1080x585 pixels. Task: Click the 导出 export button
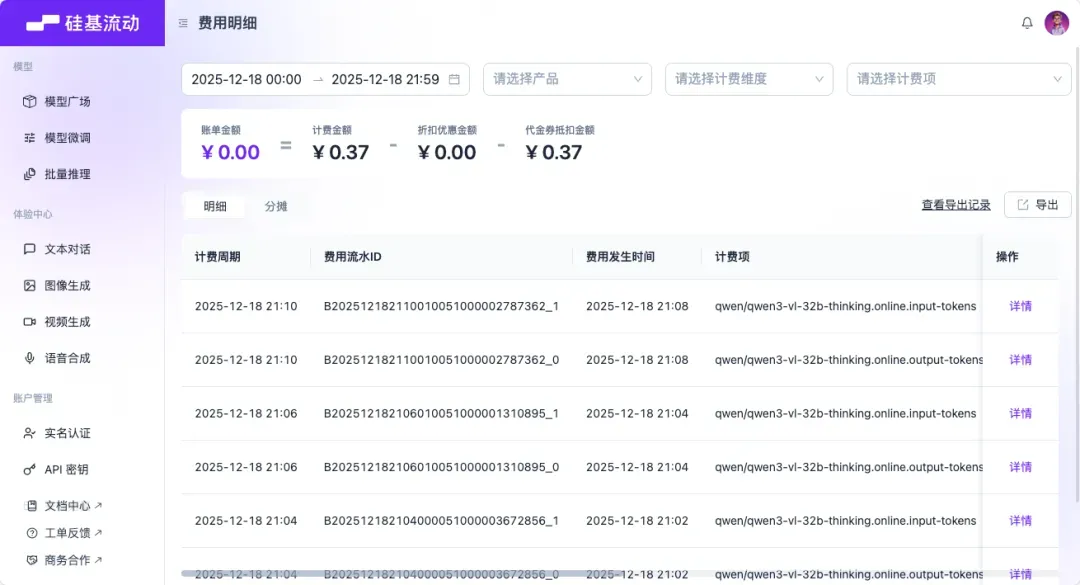[1037, 205]
